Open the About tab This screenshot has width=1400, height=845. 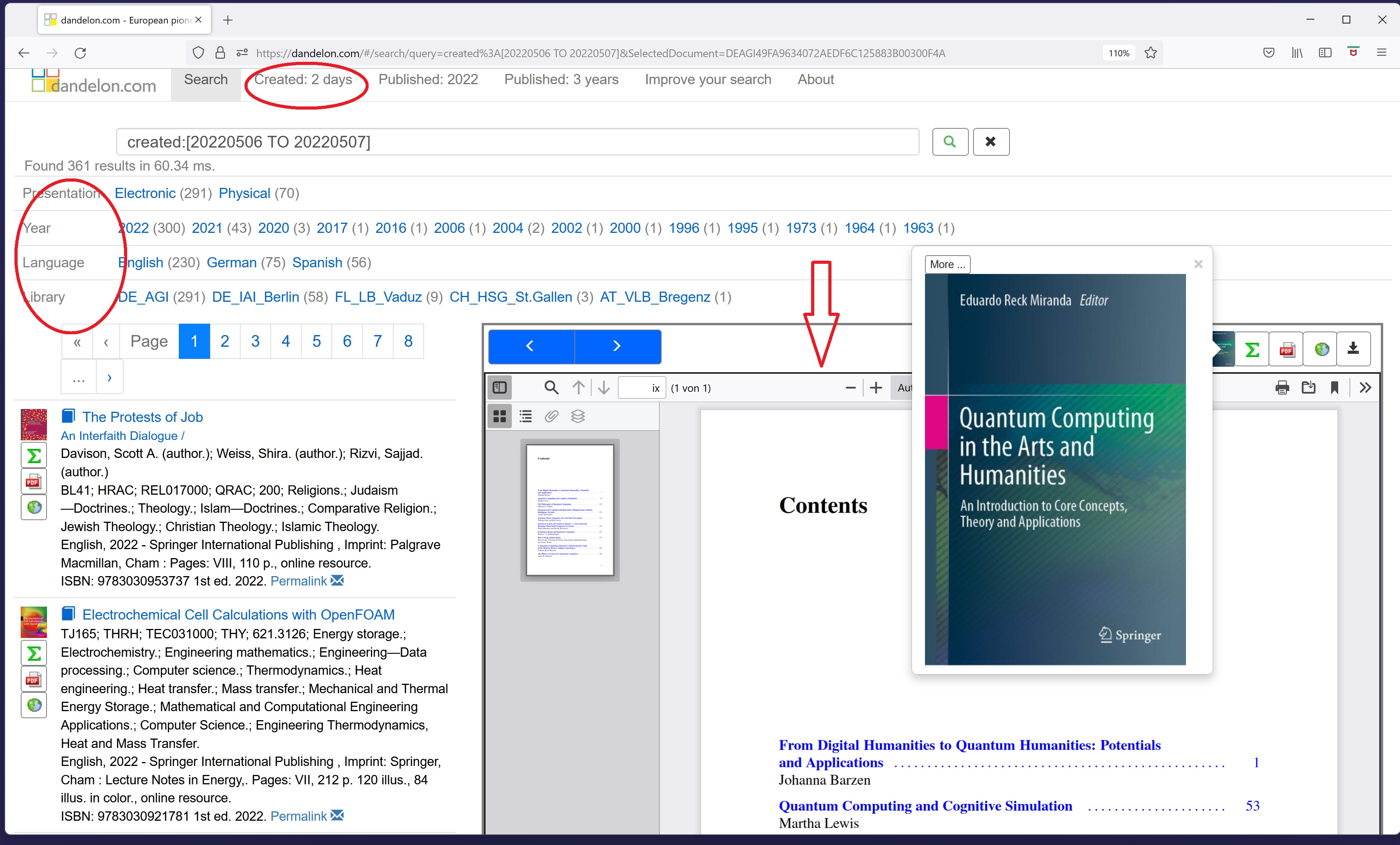[816, 79]
